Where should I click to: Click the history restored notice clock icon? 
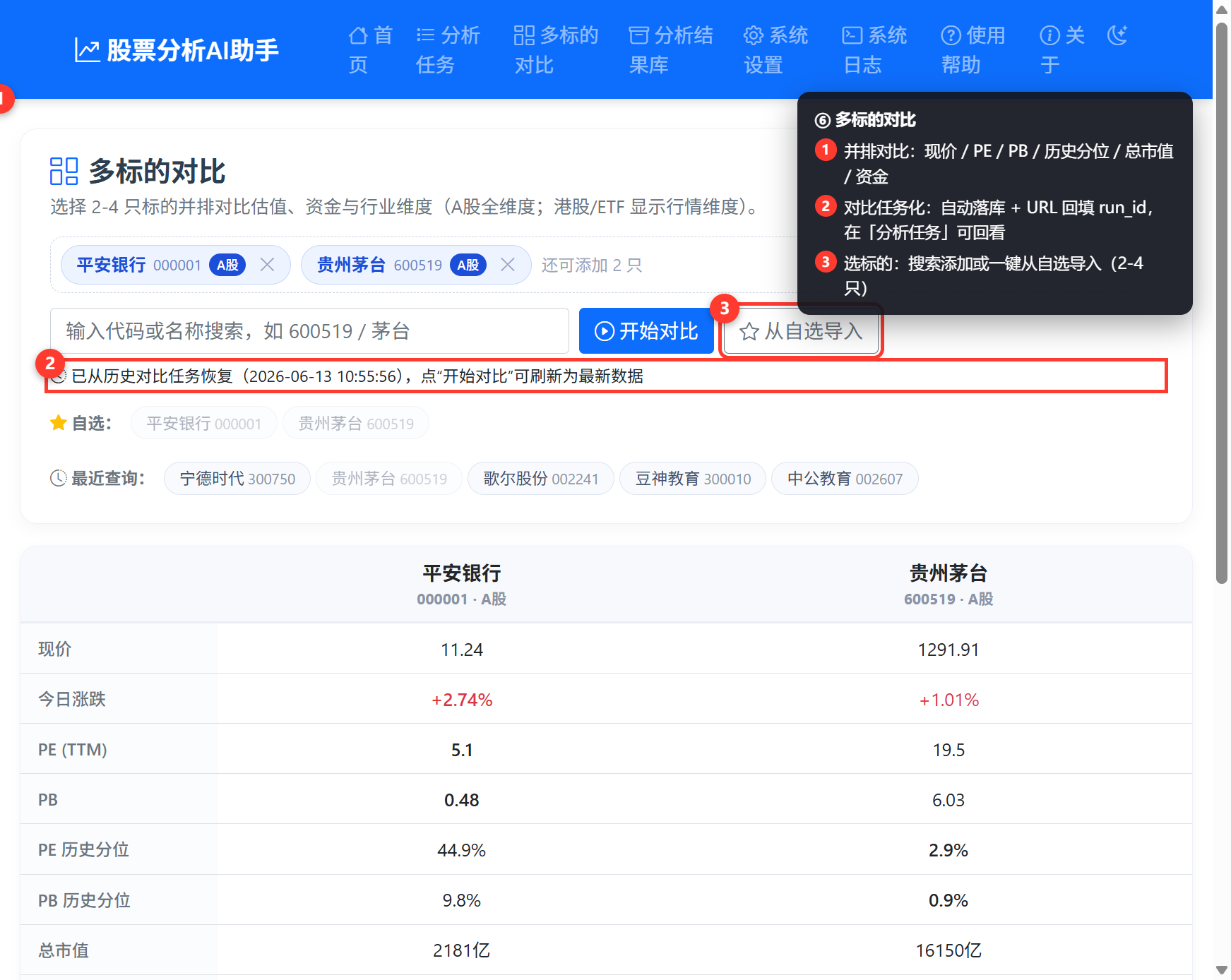pyautogui.click(x=59, y=376)
